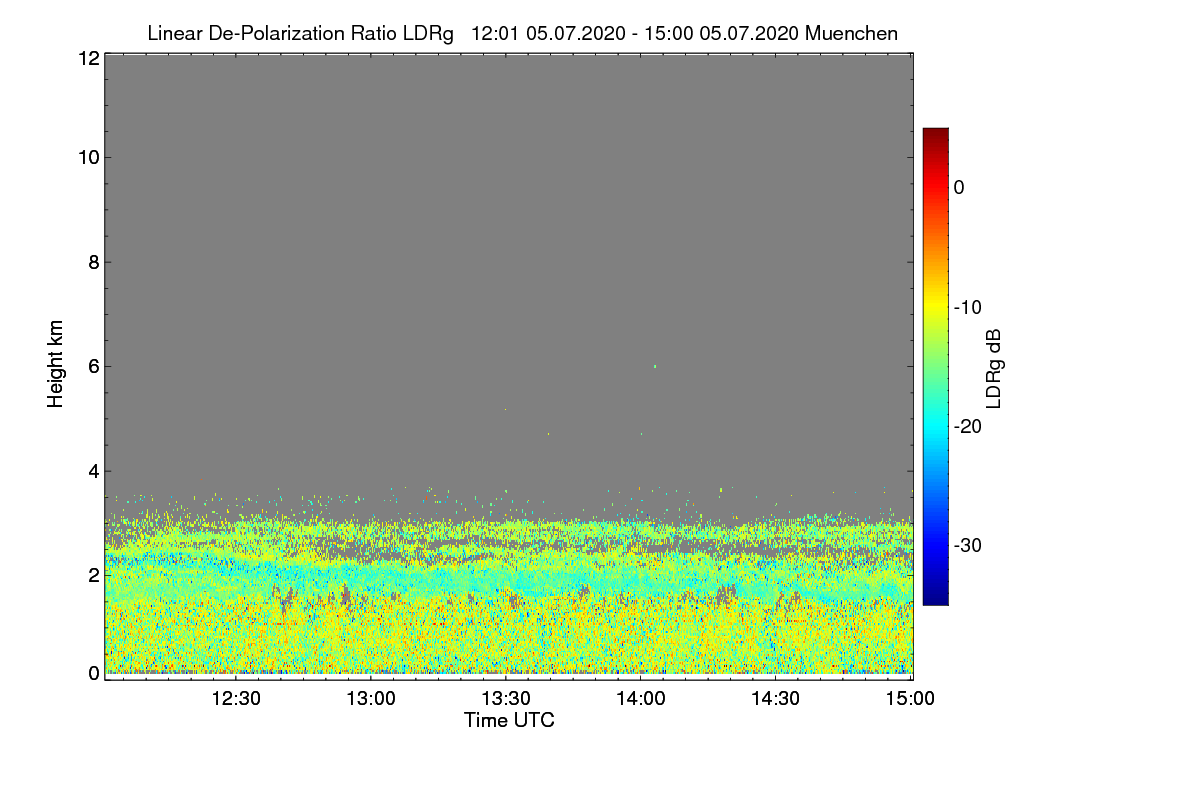Image resolution: width=1200 pixels, height=800 pixels.
Task: Click the isolated data speck near 6 km
Action: (655, 367)
